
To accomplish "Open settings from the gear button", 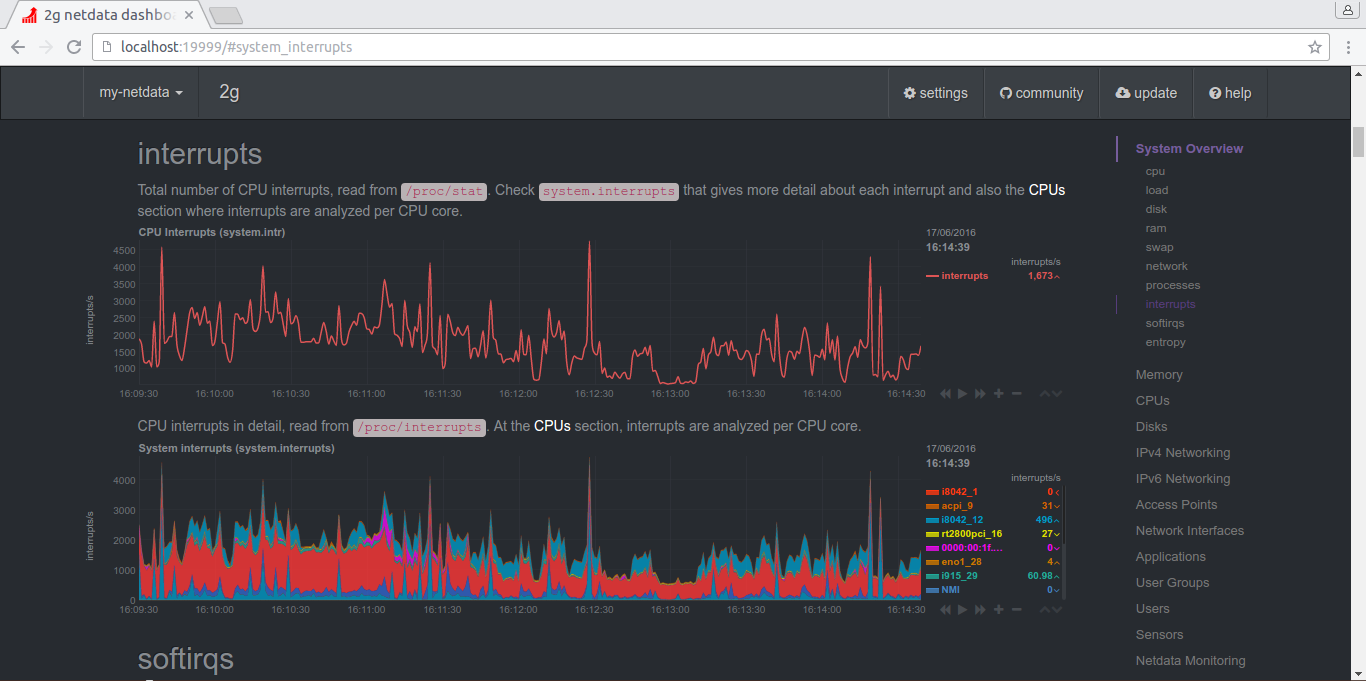I will tap(936, 93).
